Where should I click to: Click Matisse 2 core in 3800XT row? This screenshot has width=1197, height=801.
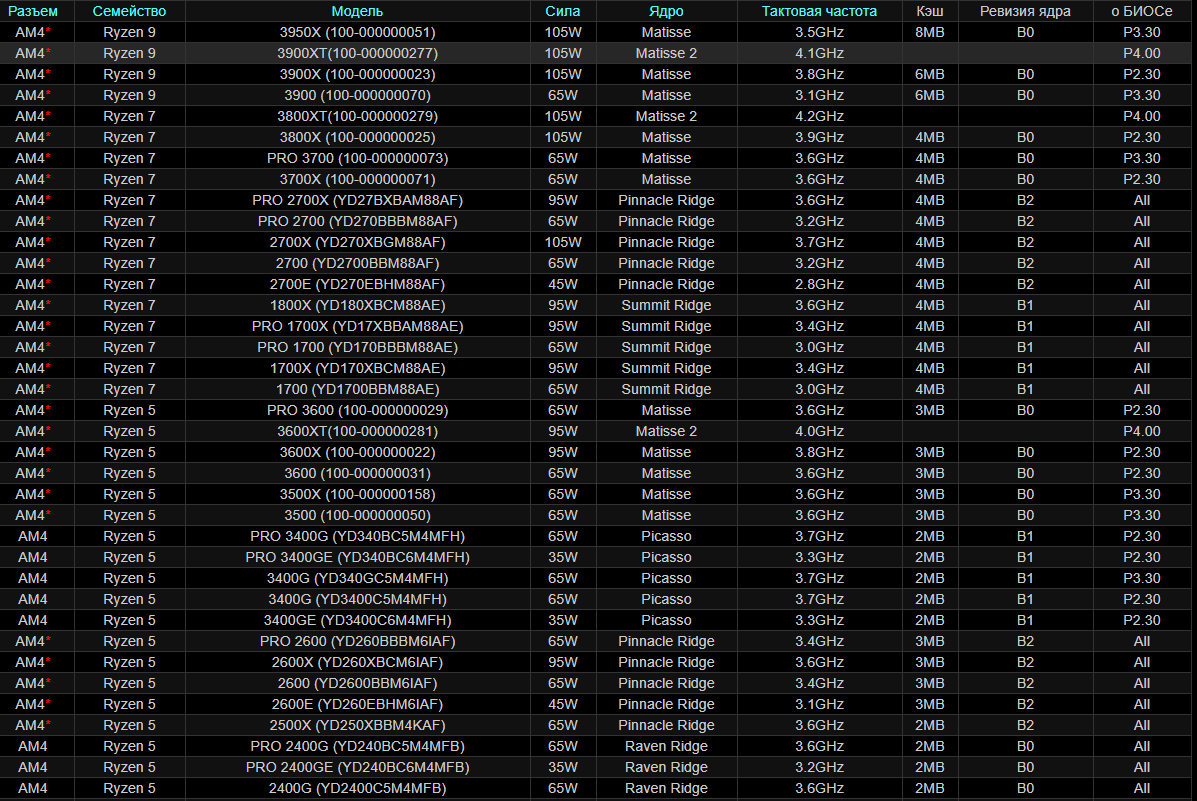click(x=666, y=116)
